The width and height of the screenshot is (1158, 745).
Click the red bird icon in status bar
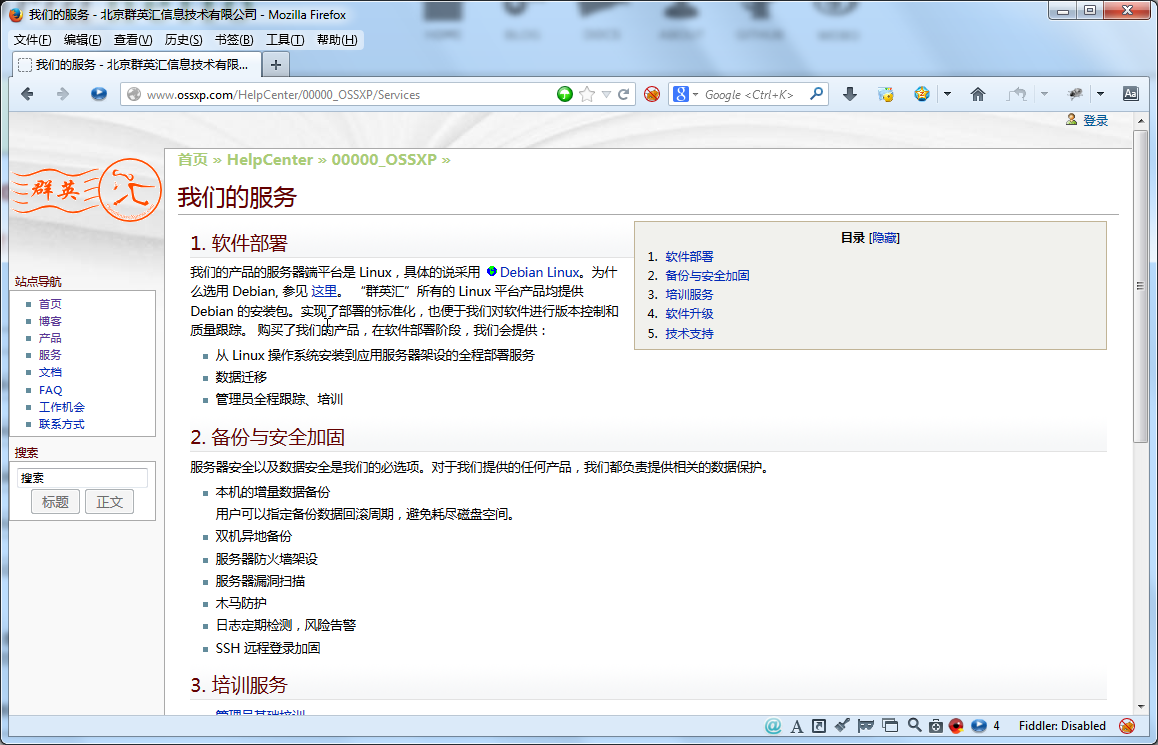click(956, 726)
